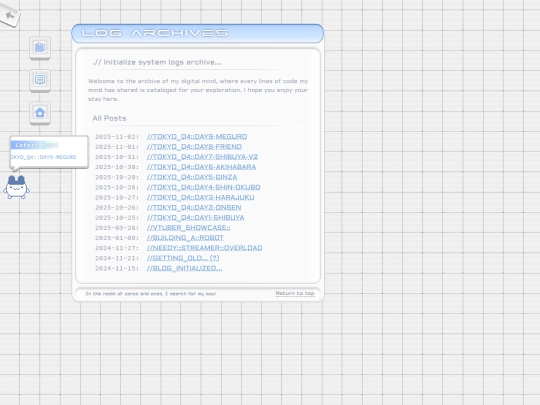The image size is (540, 405).
Task: Open the files folder sidebar icon
Action: [x=40, y=47]
